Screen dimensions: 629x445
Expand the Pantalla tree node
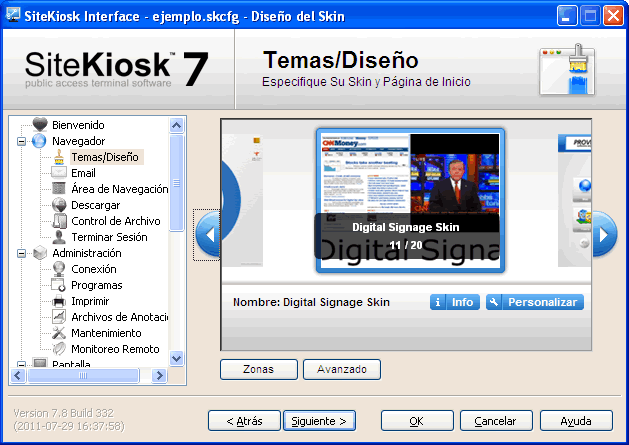(x=21, y=365)
